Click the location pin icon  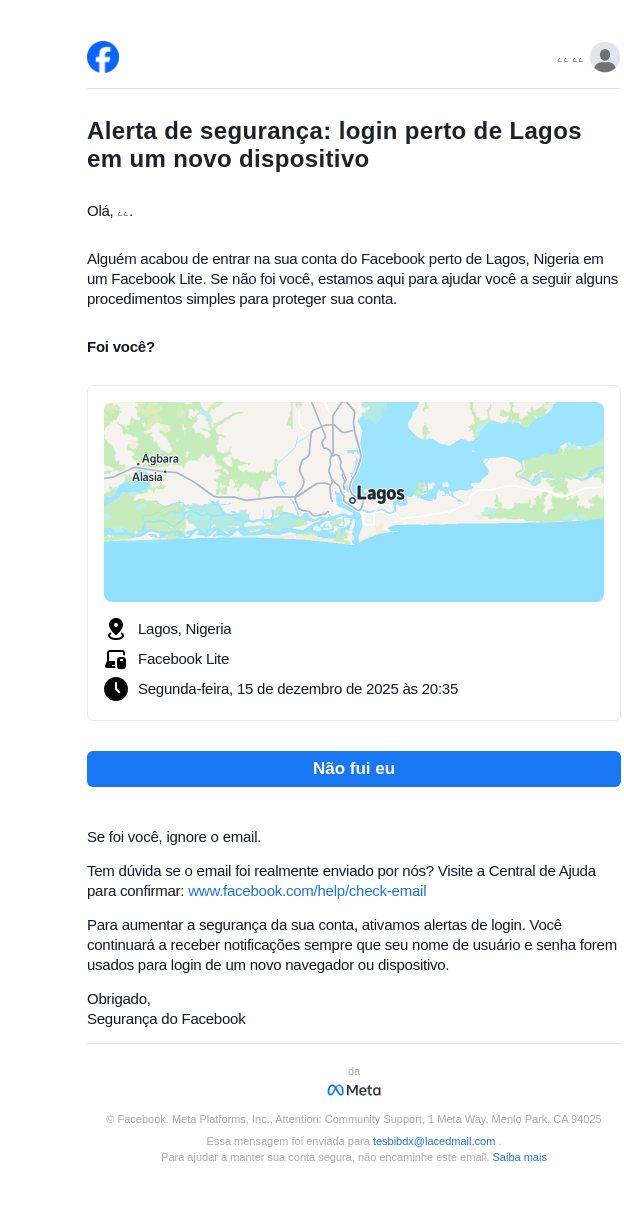point(116,629)
